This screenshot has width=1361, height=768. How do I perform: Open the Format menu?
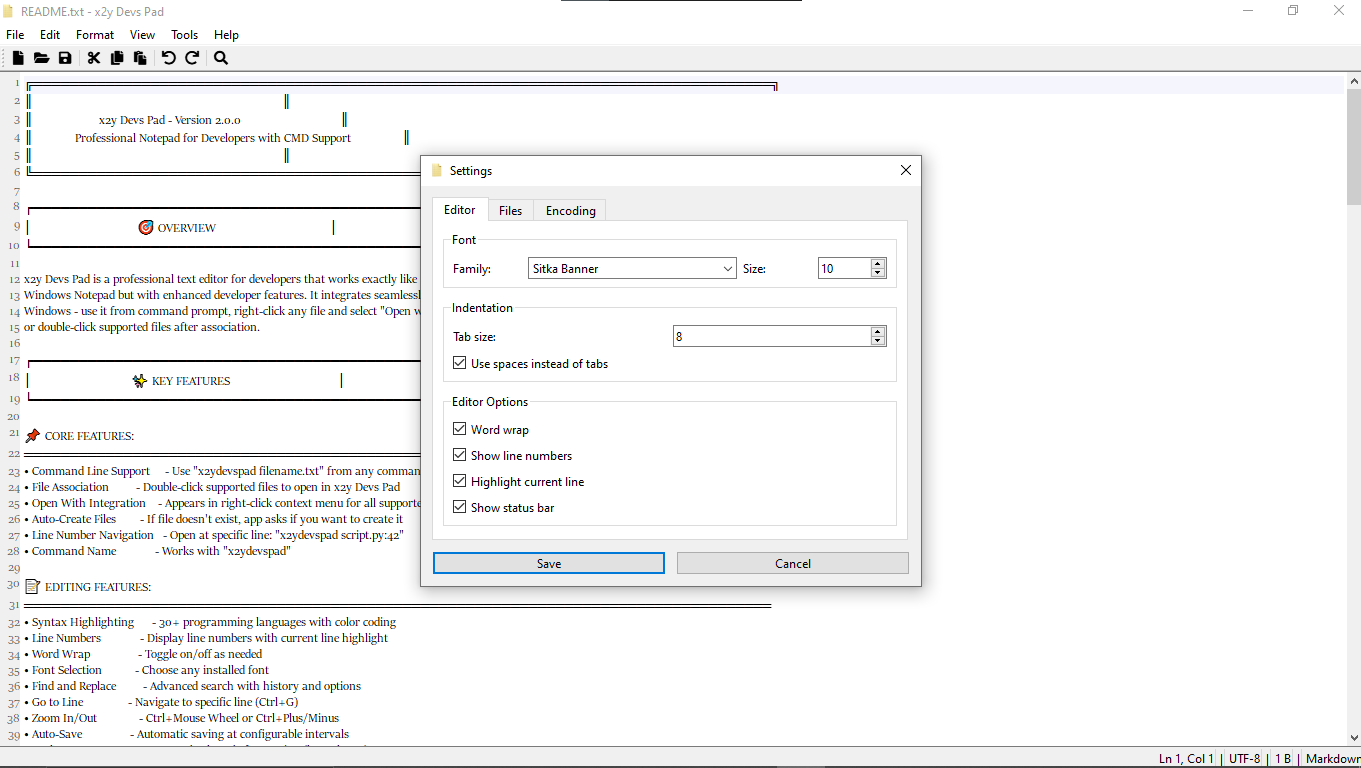click(x=95, y=34)
